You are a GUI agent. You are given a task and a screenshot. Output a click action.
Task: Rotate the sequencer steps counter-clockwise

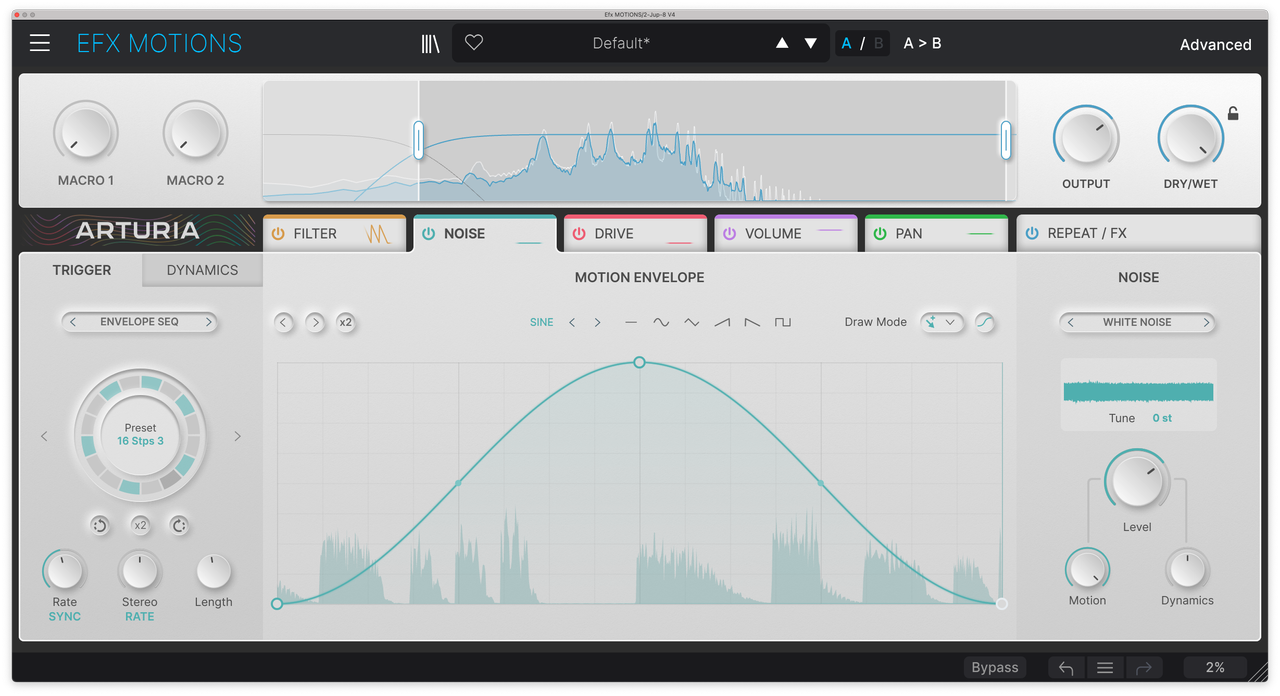click(x=99, y=525)
